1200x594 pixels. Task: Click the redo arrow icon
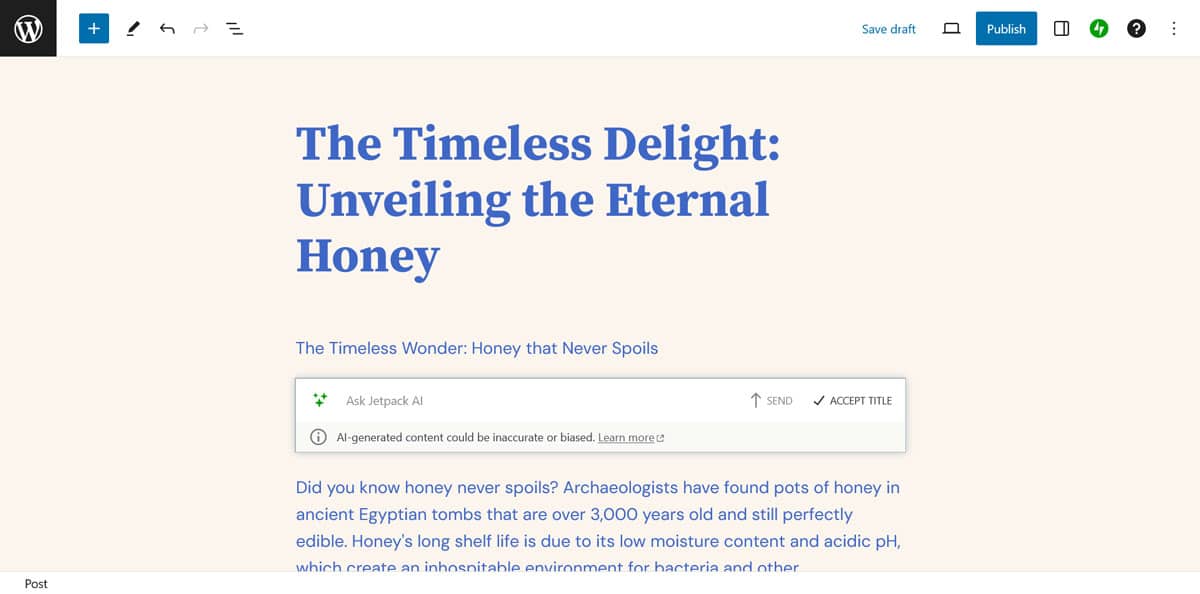(x=200, y=29)
